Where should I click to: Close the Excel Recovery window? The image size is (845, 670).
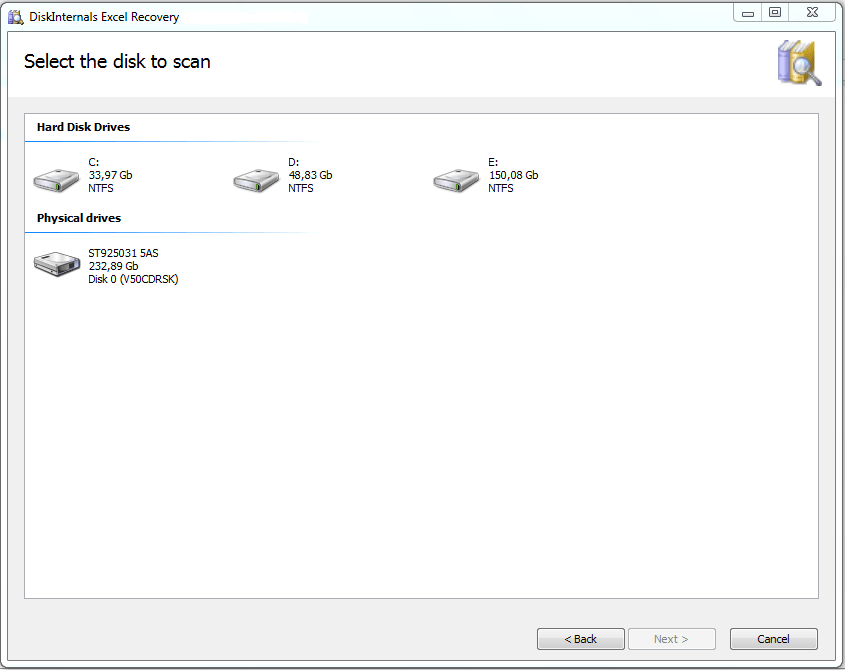coord(811,12)
